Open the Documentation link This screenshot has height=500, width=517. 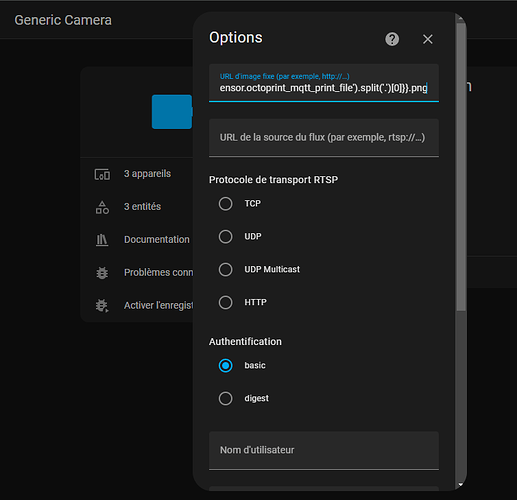pyautogui.click(x=157, y=239)
